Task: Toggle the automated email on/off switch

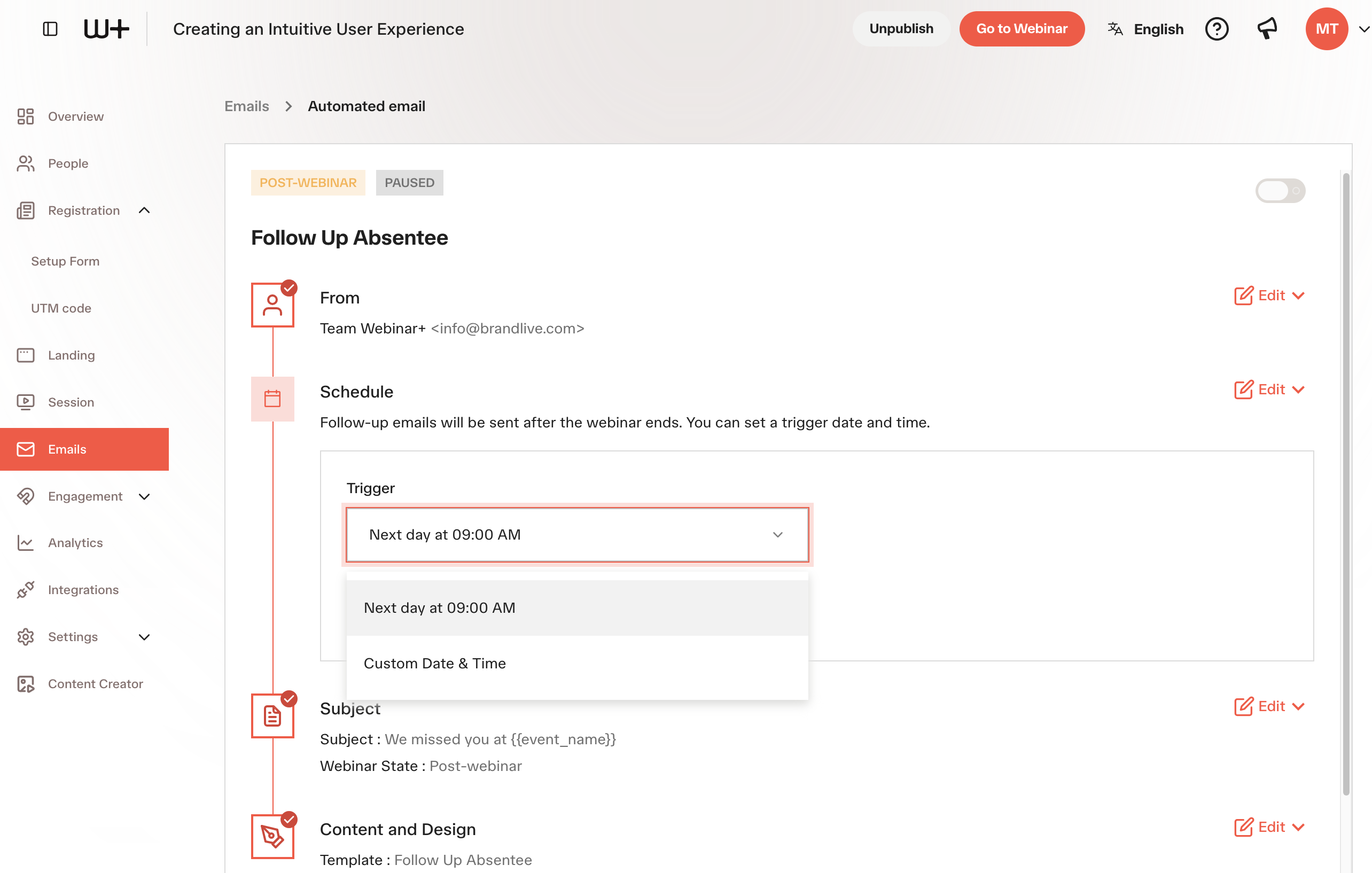Action: point(1280,190)
